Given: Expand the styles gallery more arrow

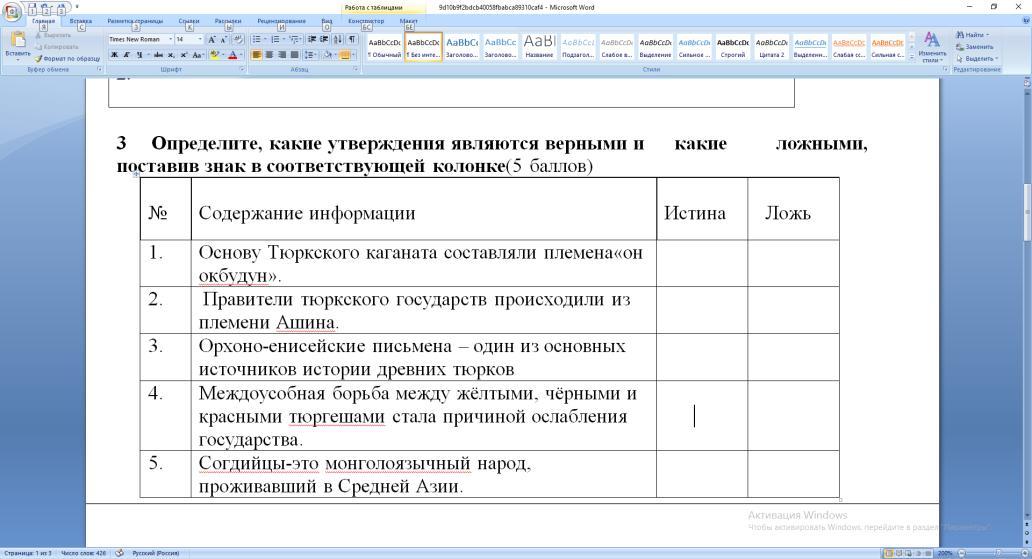Looking at the screenshot, I should coord(912,58).
